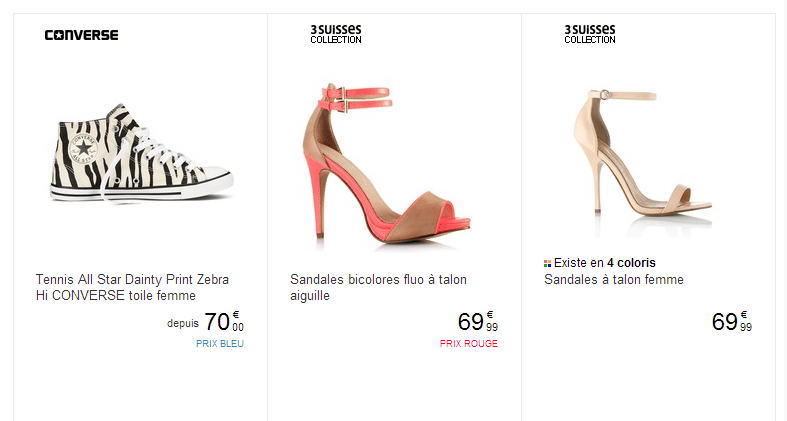787x421 pixels.
Task: Click the 'PRIX BLEU' label
Action: click(x=220, y=344)
